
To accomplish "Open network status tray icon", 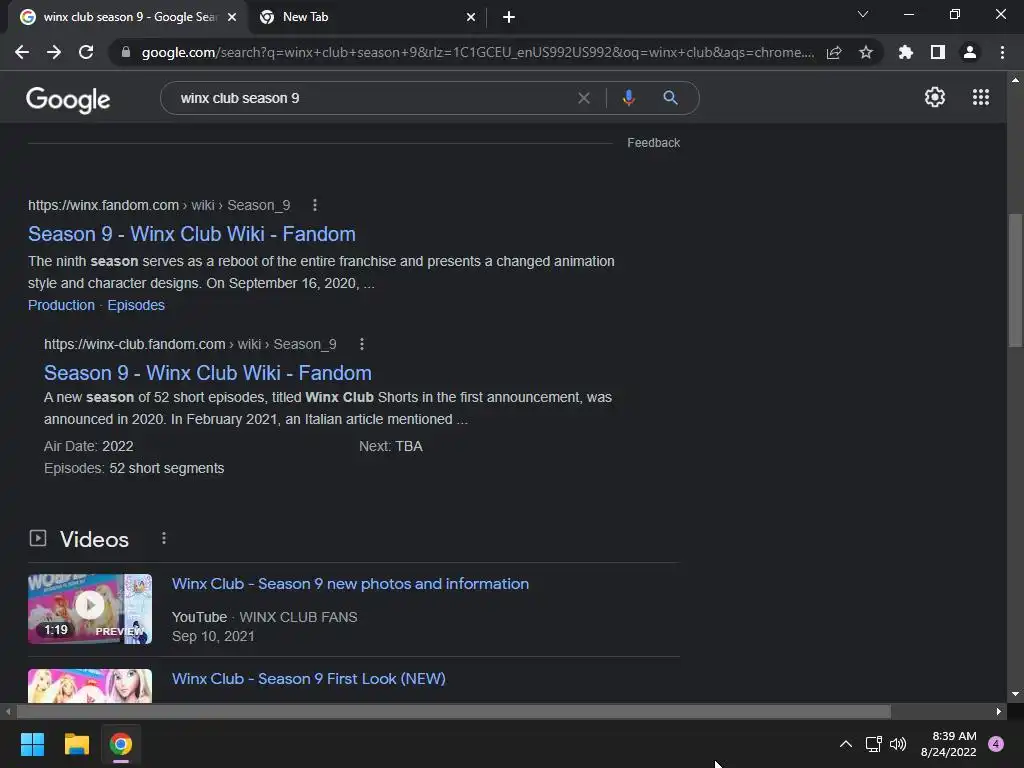I will [x=873, y=744].
